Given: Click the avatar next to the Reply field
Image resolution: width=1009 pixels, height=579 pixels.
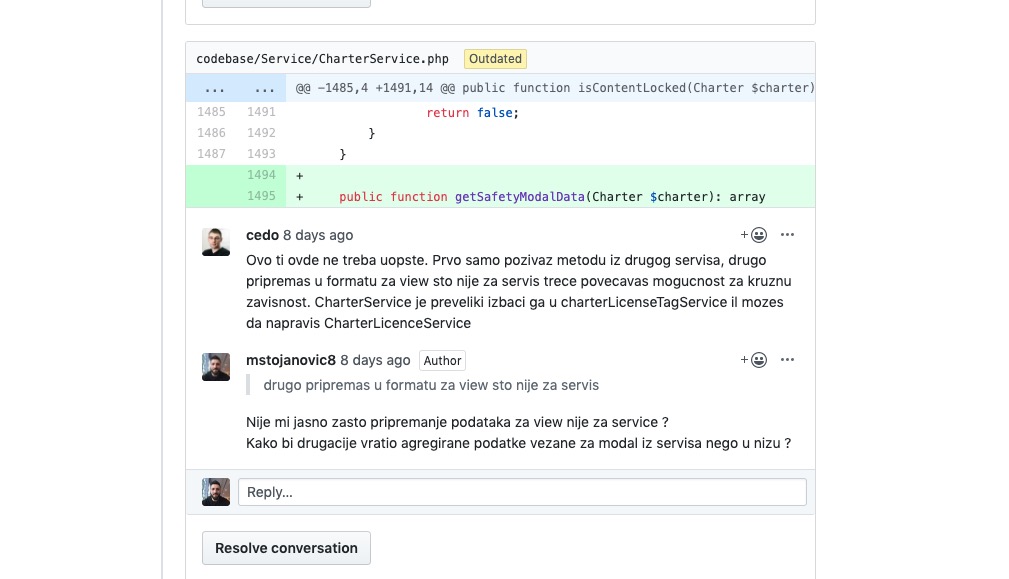Looking at the screenshot, I should pos(216,492).
